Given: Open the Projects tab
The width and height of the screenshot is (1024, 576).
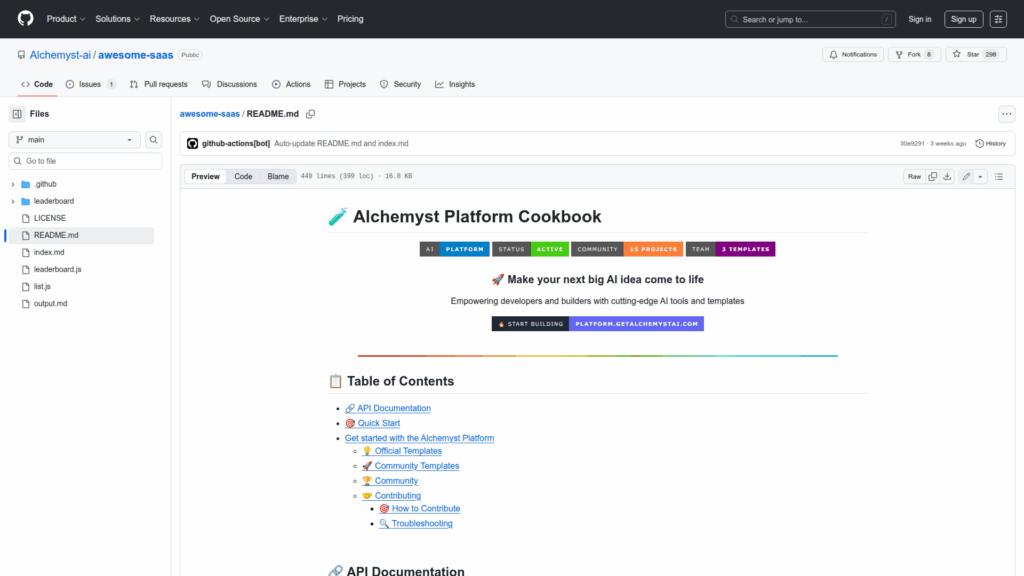Looking at the screenshot, I should [345, 84].
